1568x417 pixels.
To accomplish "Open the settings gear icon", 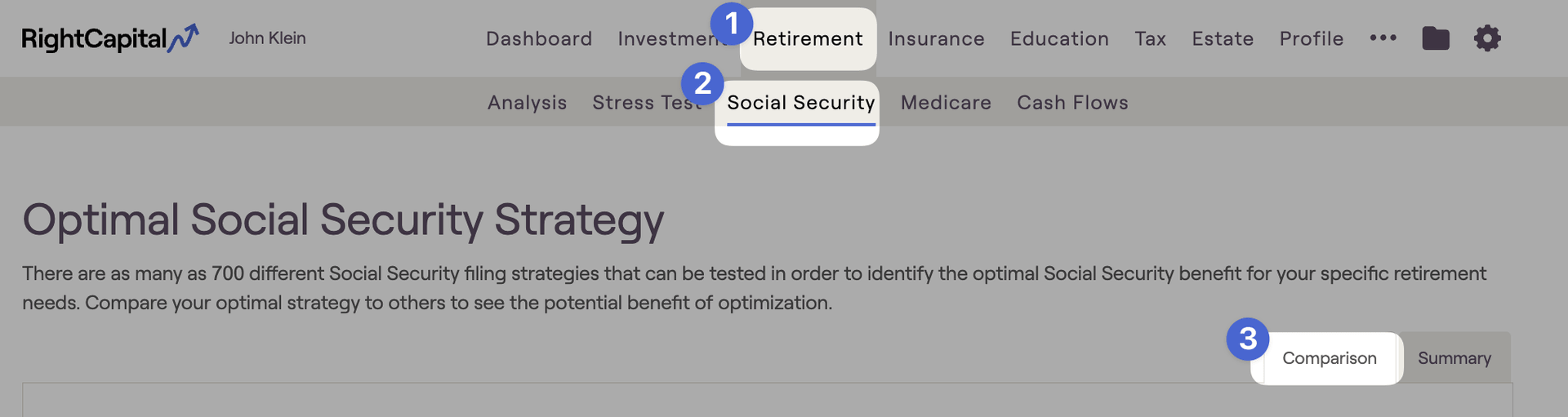I will [1487, 38].
